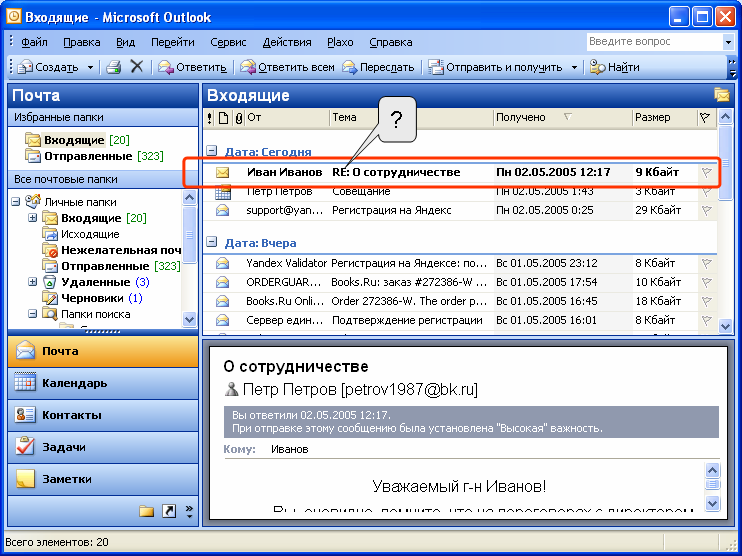The width and height of the screenshot is (742, 556).
Task: Click the Print toolbar icon
Action: point(114,67)
